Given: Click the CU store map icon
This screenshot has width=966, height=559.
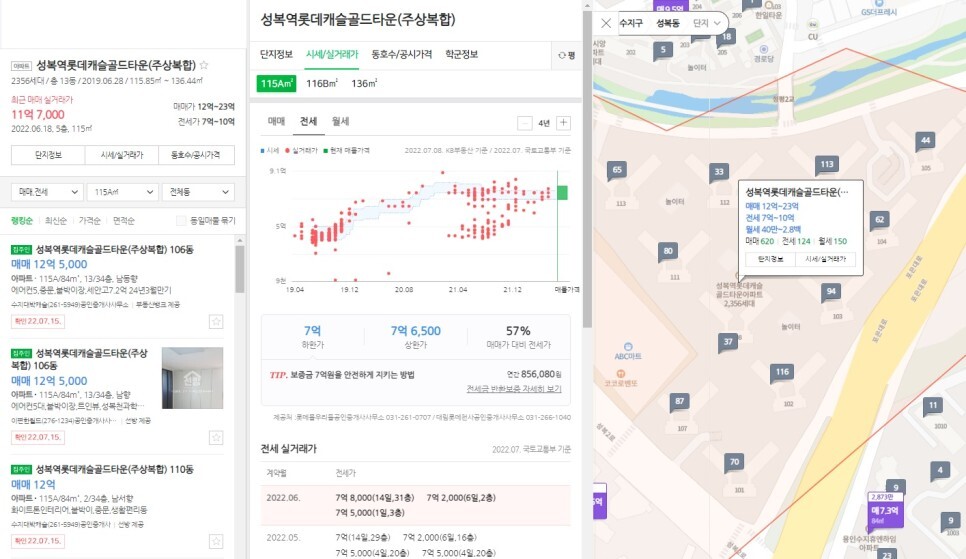Looking at the screenshot, I should (813, 25).
